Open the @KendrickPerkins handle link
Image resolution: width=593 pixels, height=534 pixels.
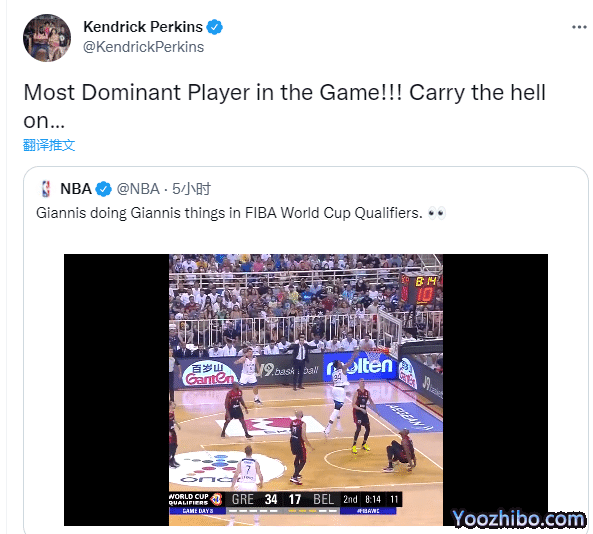[143, 47]
